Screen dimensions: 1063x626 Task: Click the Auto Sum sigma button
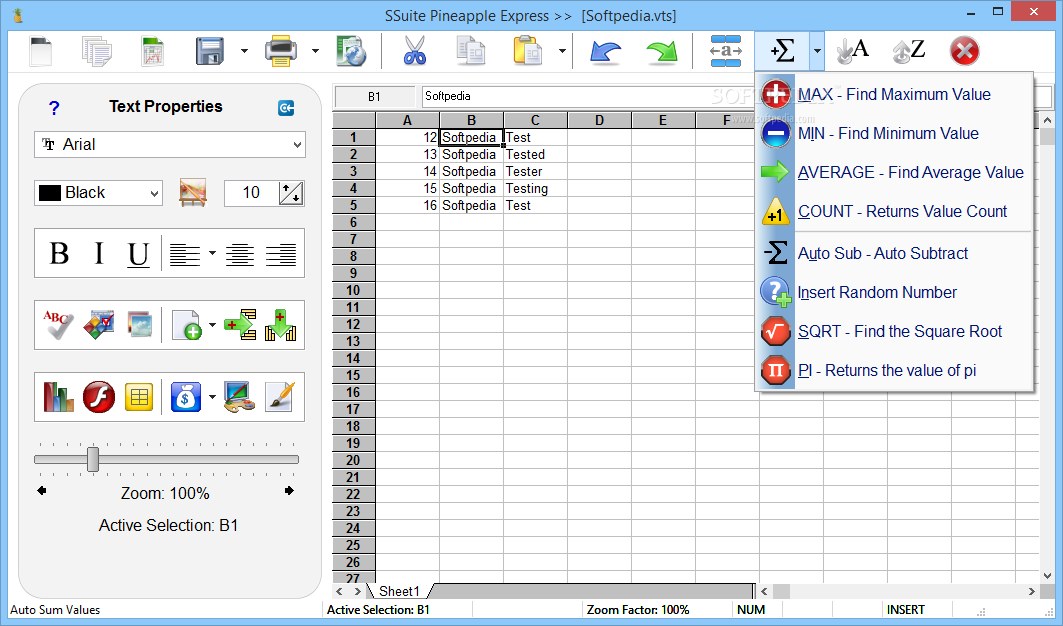(782, 51)
